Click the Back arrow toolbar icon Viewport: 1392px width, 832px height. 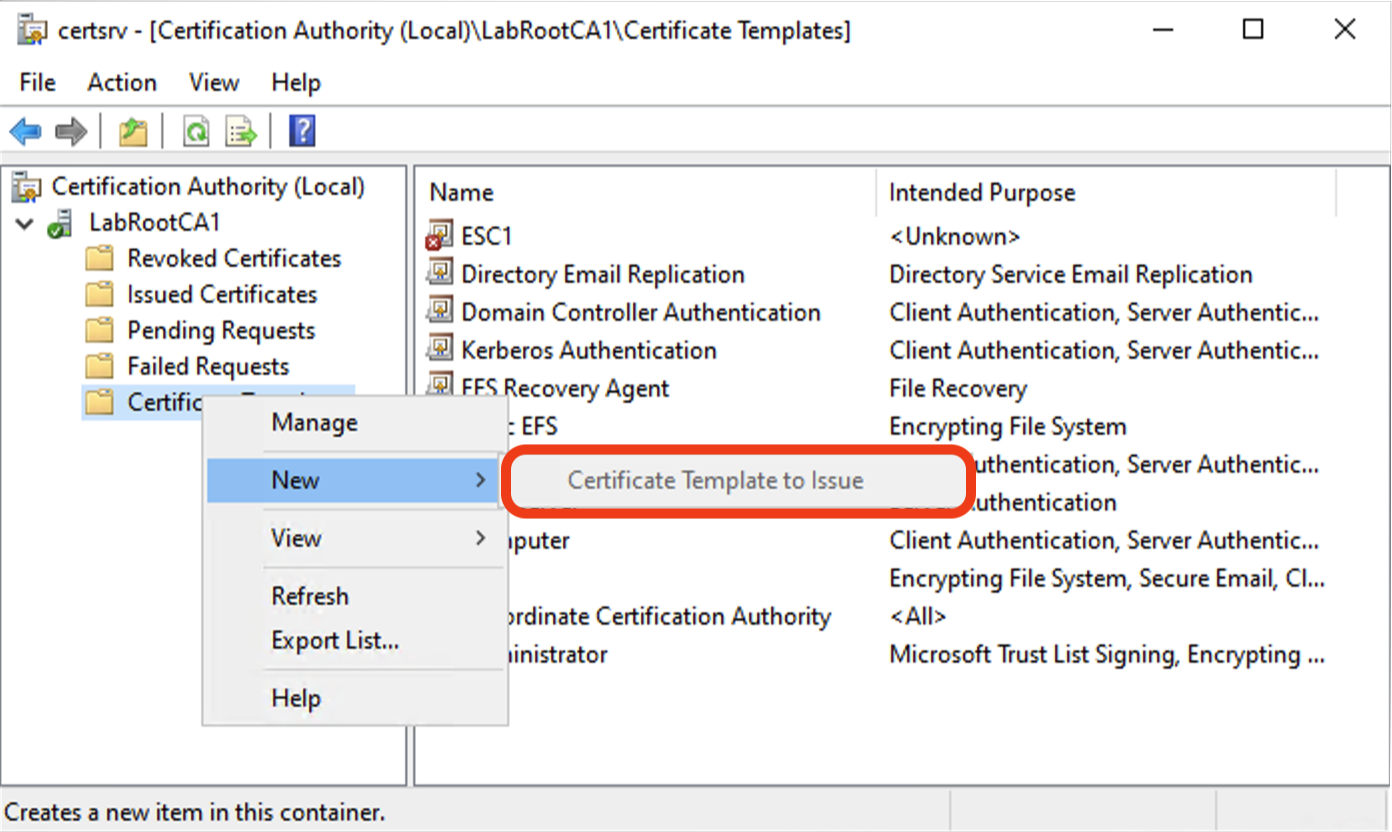(25, 131)
